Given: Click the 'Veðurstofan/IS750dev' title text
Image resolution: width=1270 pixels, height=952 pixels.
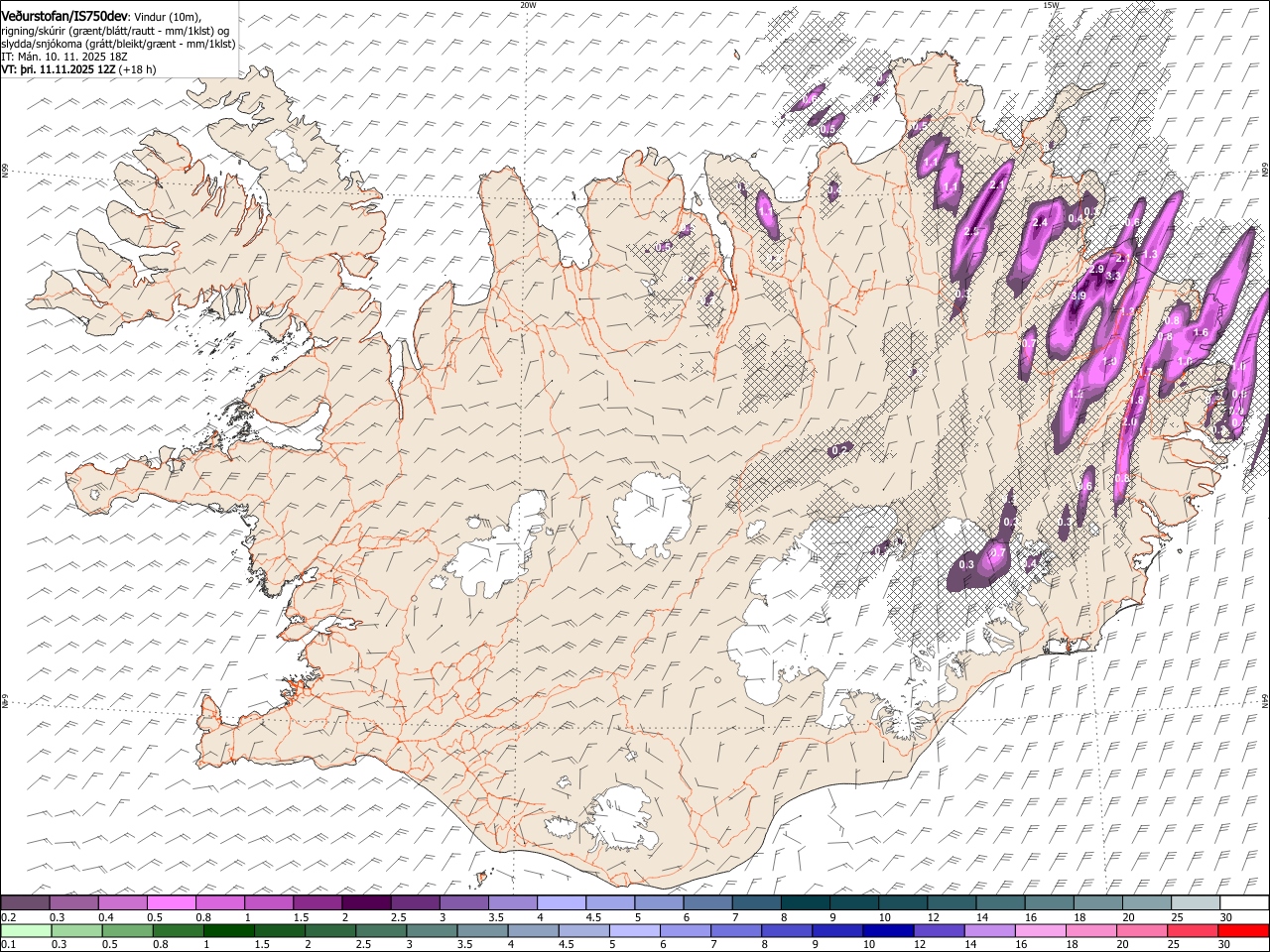Looking at the screenshot, I should [64, 15].
